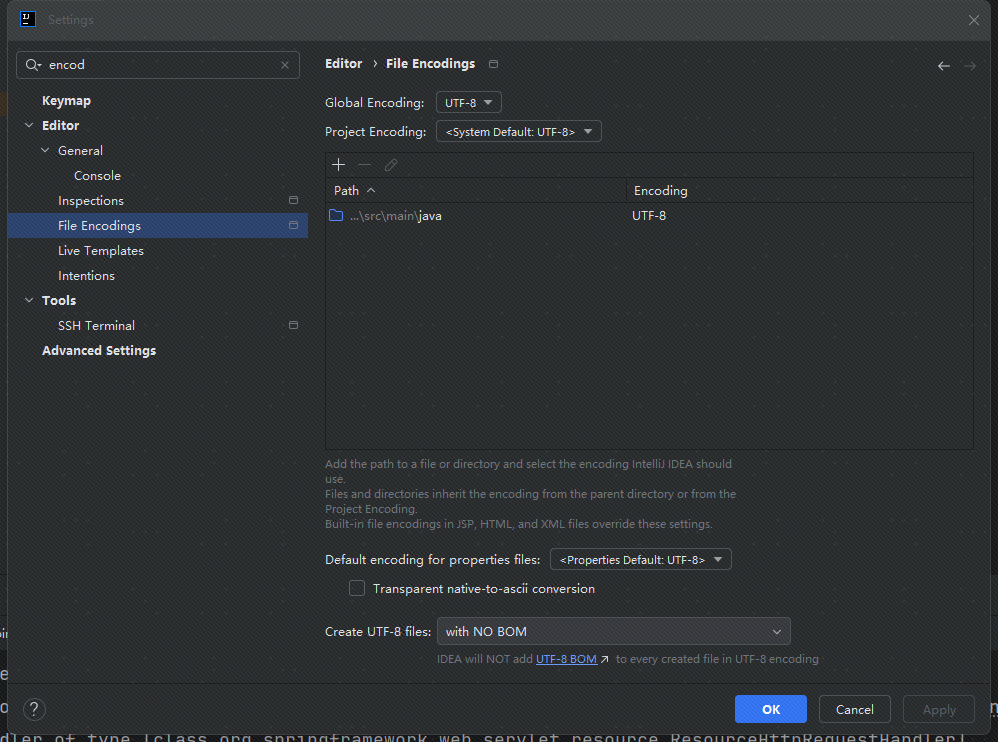998x742 pixels.
Task: Select Live Templates in settings tree
Action: pyautogui.click(x=100, y=251)
